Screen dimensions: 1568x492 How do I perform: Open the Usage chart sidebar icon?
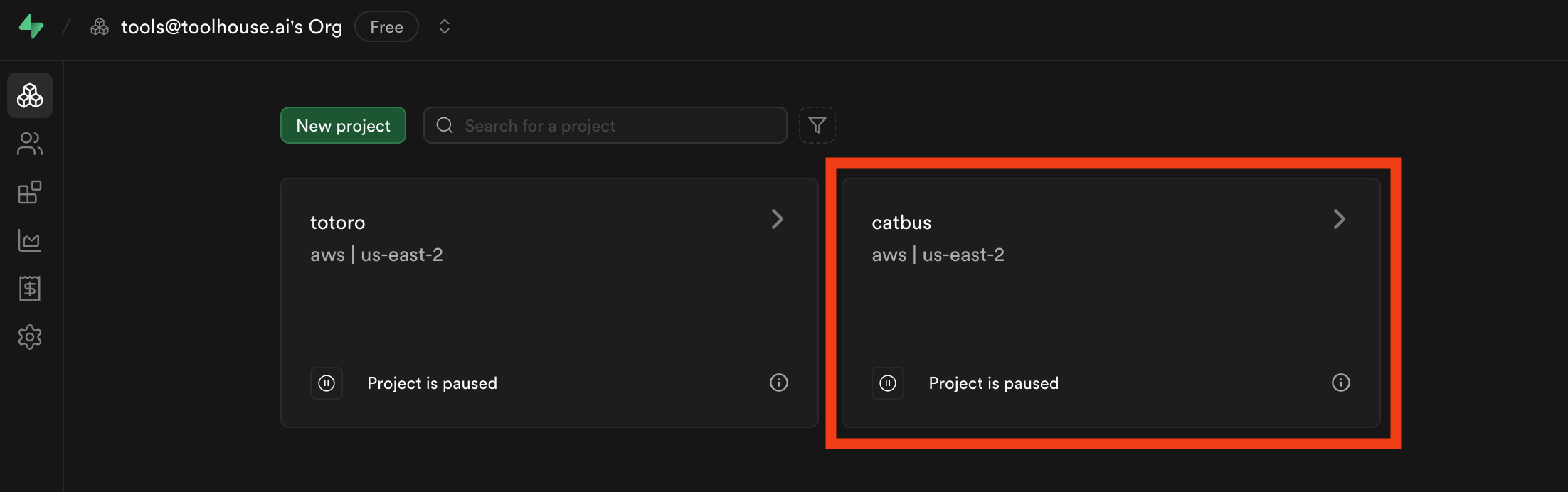(x=30, y=240)
